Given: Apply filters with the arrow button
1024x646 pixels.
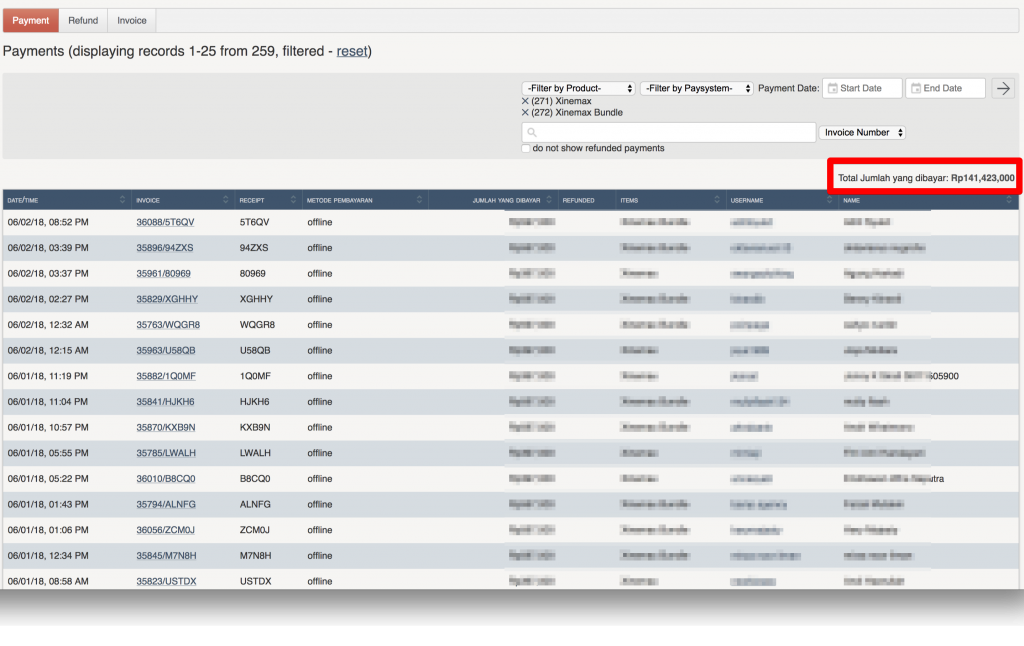Looking at the screenshot, I should coord(1003,88).
